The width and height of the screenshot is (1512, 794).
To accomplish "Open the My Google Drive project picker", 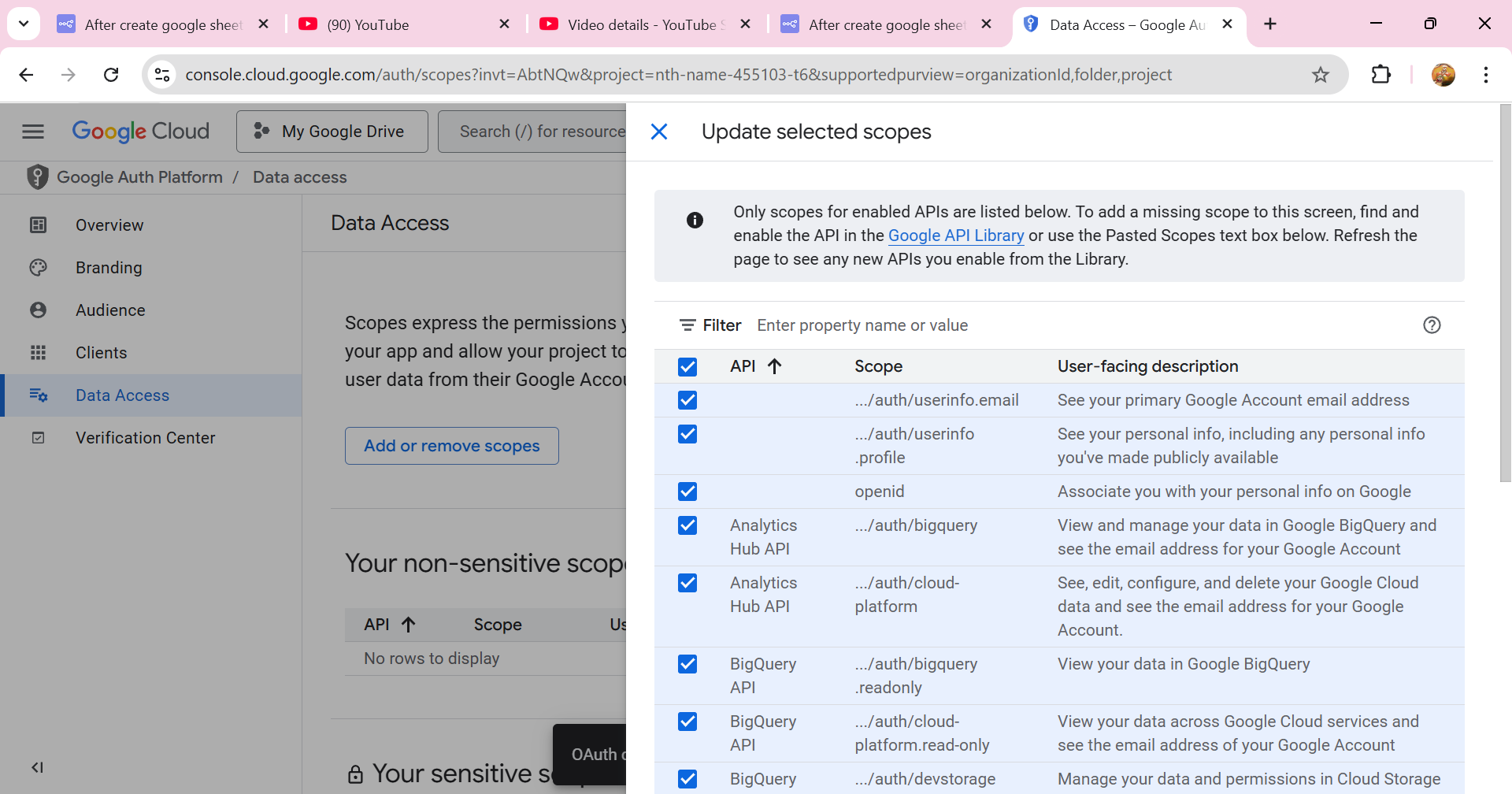I will point(332,132).
